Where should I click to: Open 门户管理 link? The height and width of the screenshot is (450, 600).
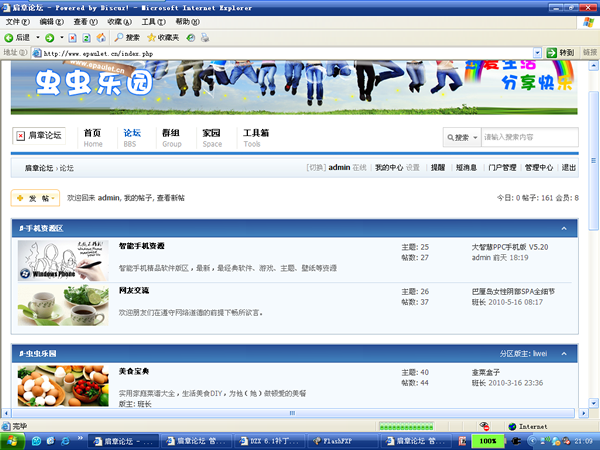pos(502,168)
